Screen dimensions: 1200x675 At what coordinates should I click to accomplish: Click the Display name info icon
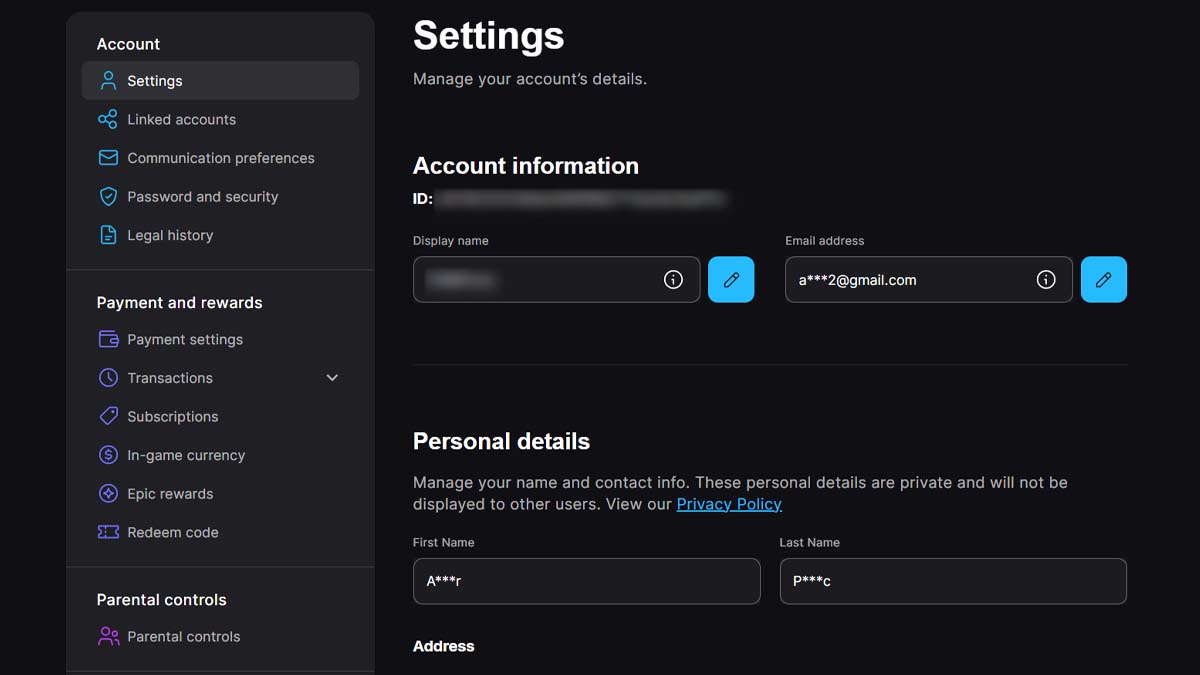click(673, 280)
